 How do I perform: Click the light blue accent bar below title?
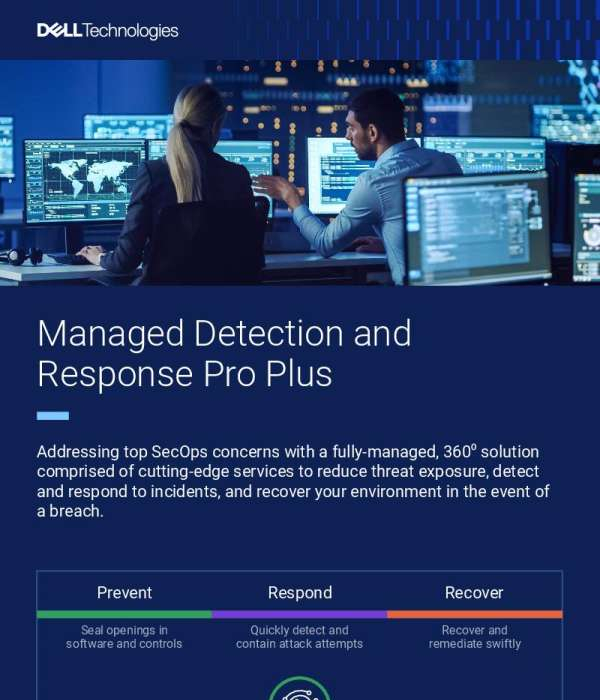53,415
